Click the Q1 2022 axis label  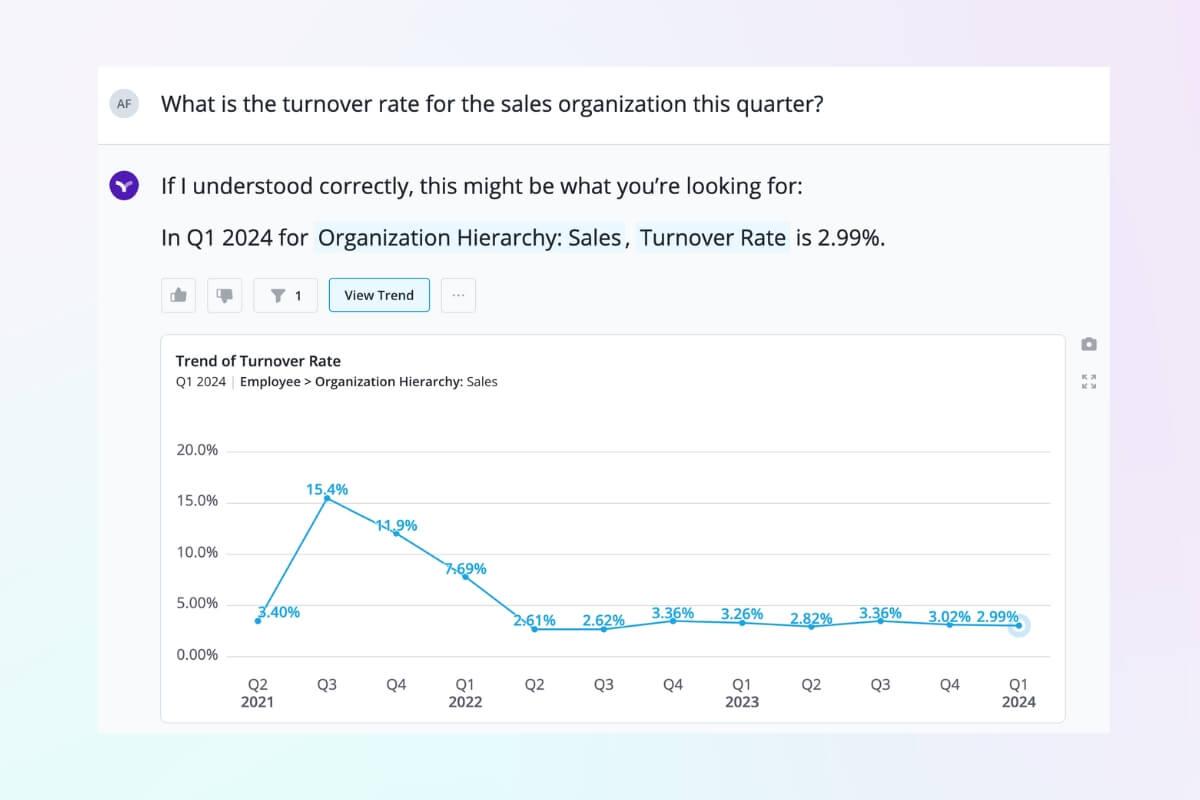click(465, 693)
